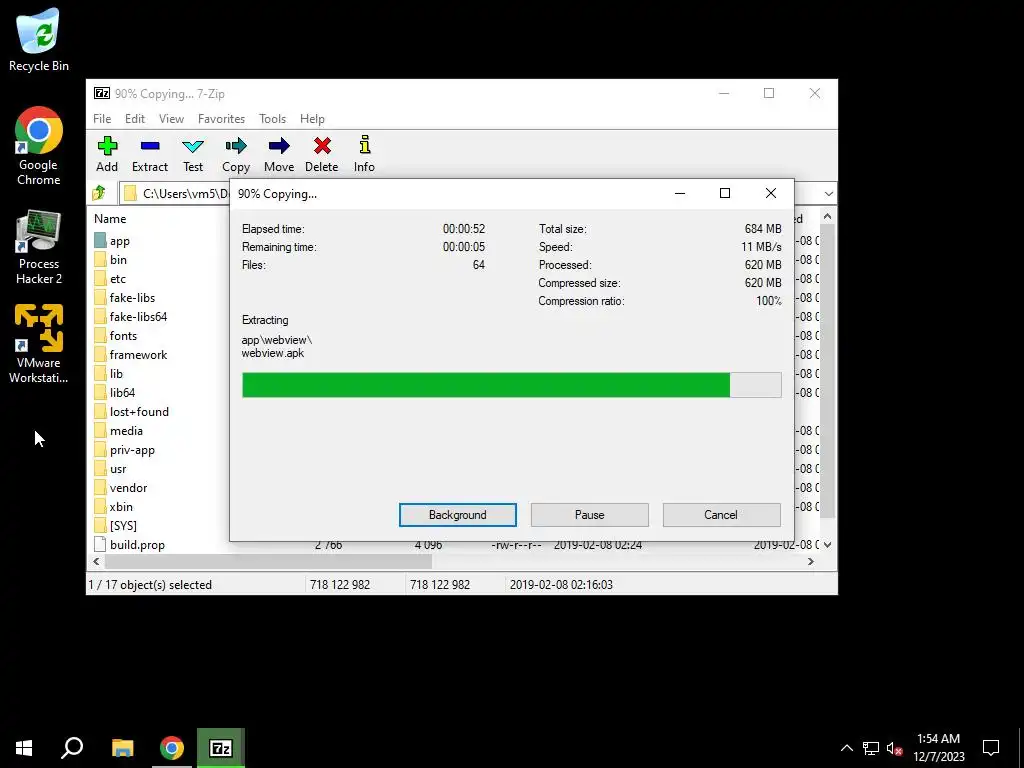This screenshot has height=768, width=1024.
Task: Pause the copying operation
Action: click(x=590, y=515)
